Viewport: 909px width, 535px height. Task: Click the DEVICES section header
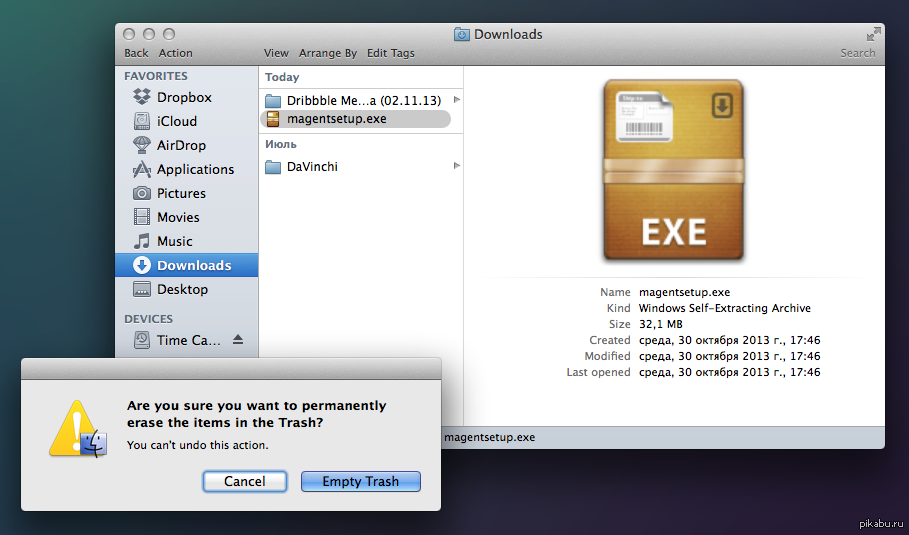pos(148,319)
